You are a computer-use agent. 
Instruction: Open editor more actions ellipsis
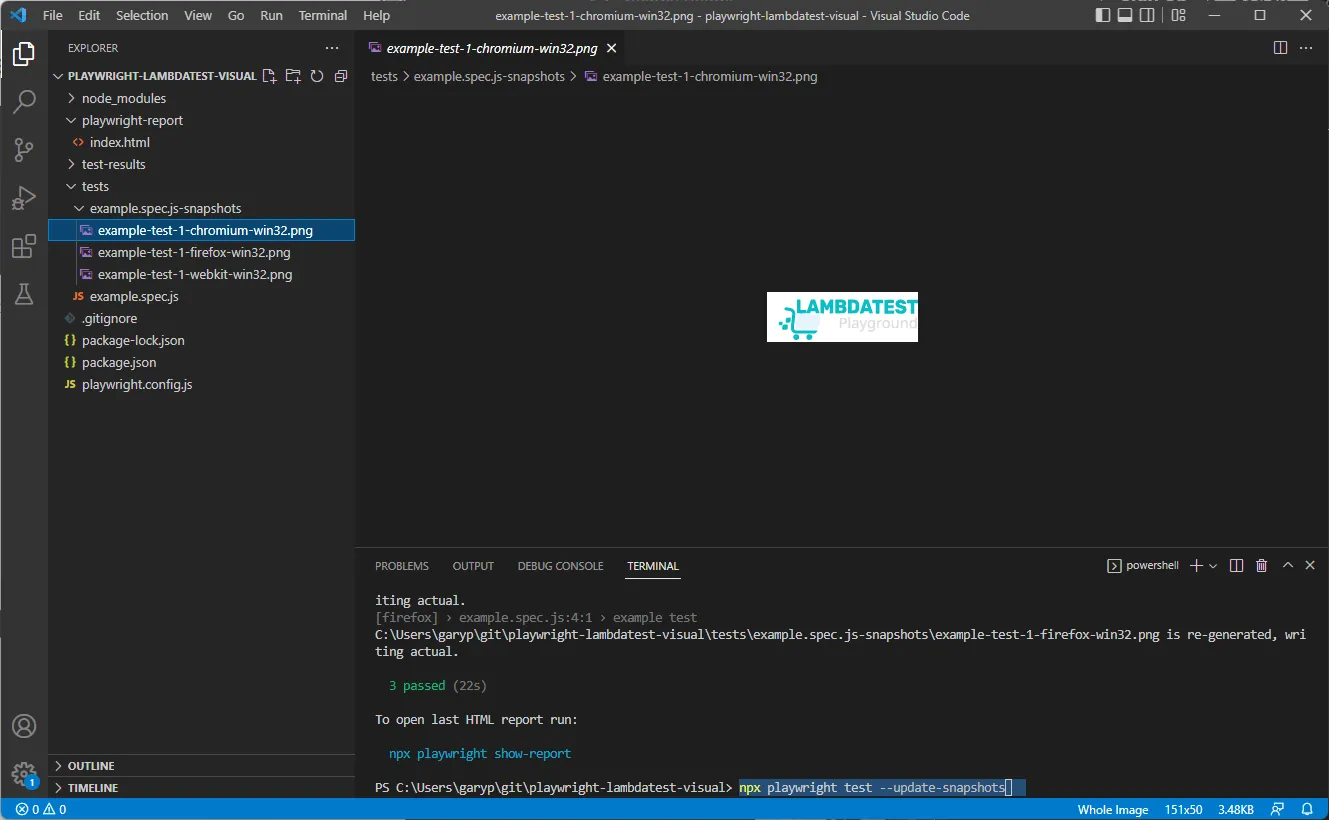click(x=1306, y=48)
